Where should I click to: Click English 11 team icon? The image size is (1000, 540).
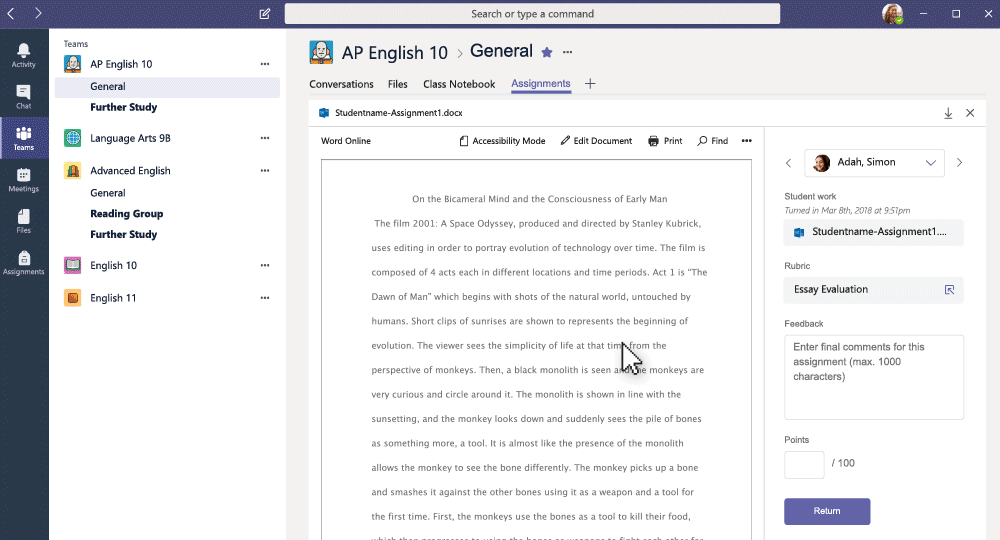[x=73, y=298]
